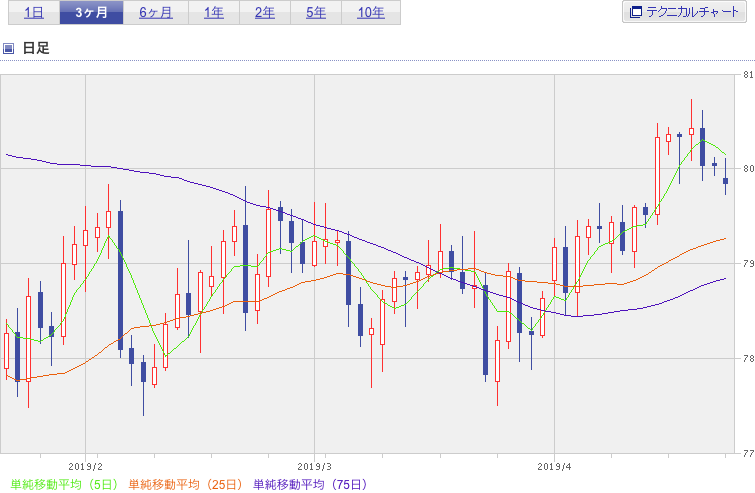
Task: Click the 81 price axis label
Action: pyautogui.click(x=748, y=75)
